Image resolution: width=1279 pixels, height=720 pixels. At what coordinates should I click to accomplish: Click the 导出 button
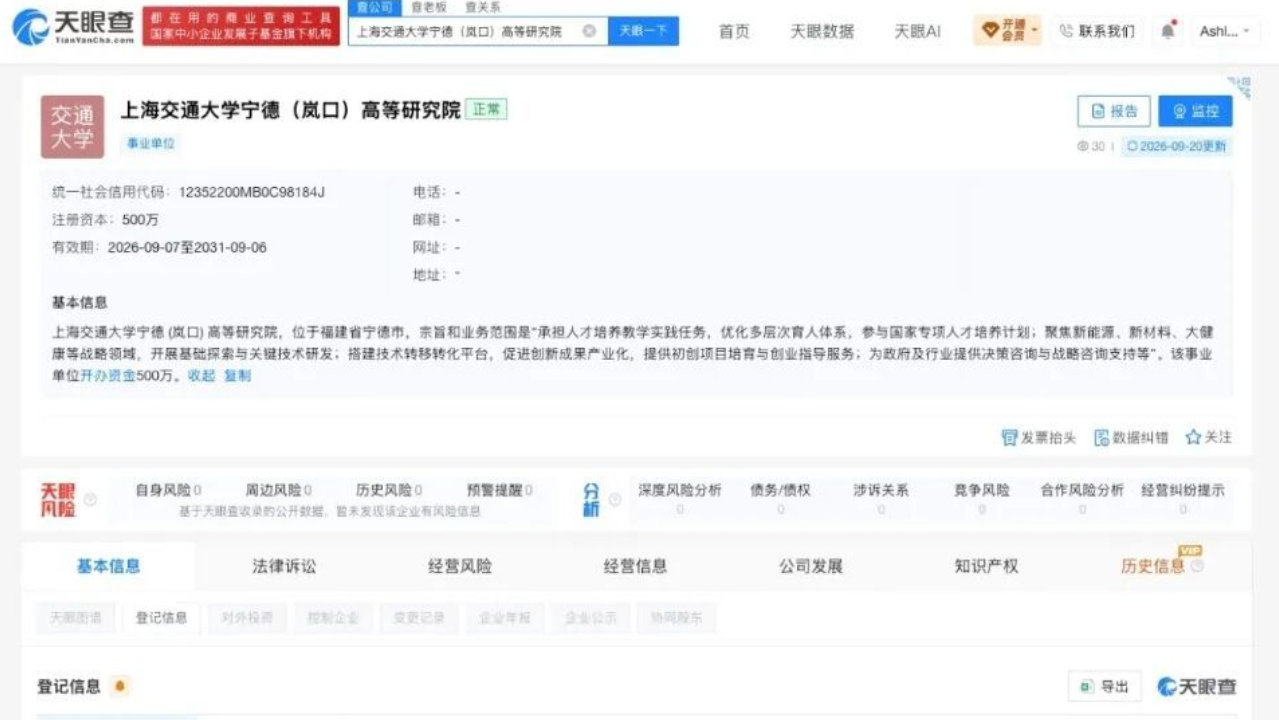1104,687
